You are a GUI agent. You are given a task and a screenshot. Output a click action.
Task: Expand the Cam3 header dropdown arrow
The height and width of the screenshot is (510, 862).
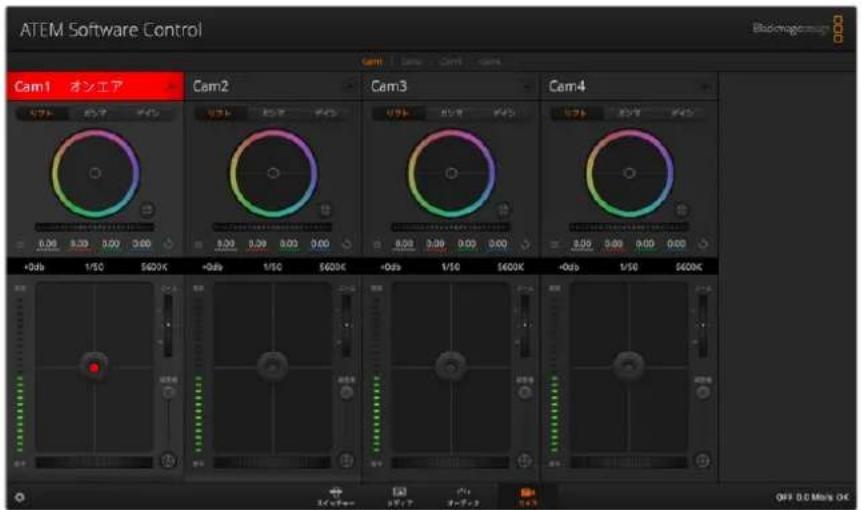click(527, 86)
